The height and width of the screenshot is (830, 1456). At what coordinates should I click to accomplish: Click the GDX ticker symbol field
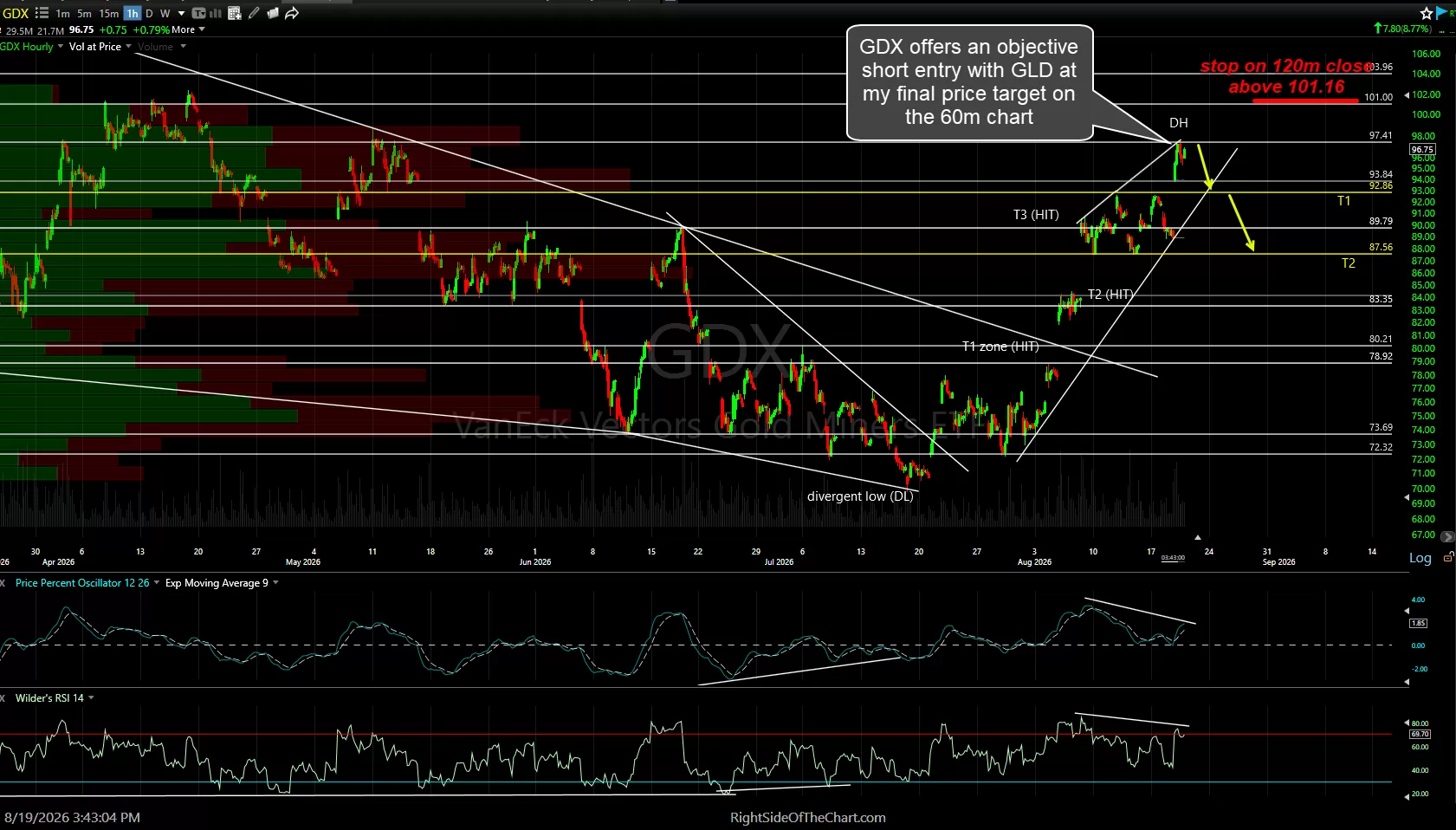(x=16, y=14)
